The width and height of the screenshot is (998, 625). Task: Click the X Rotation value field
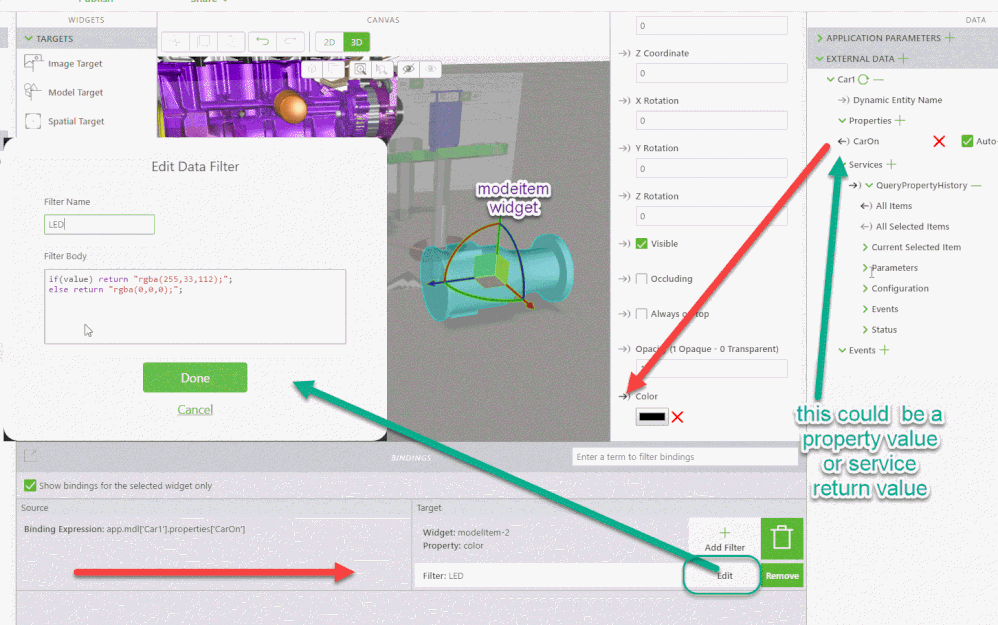pyautogui.click(x=712, y=120)
